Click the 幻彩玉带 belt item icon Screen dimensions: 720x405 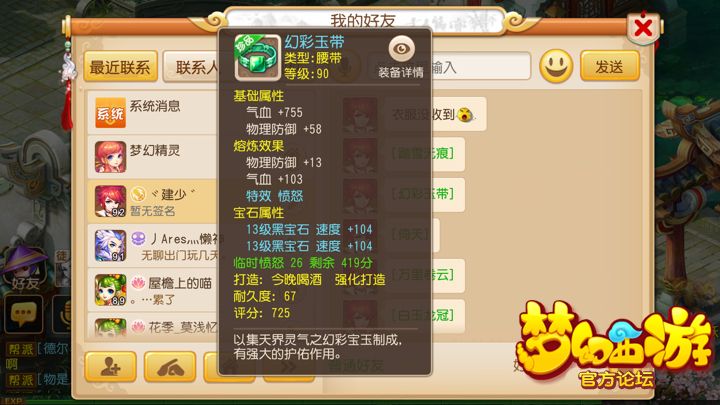(x=257, y=58)
